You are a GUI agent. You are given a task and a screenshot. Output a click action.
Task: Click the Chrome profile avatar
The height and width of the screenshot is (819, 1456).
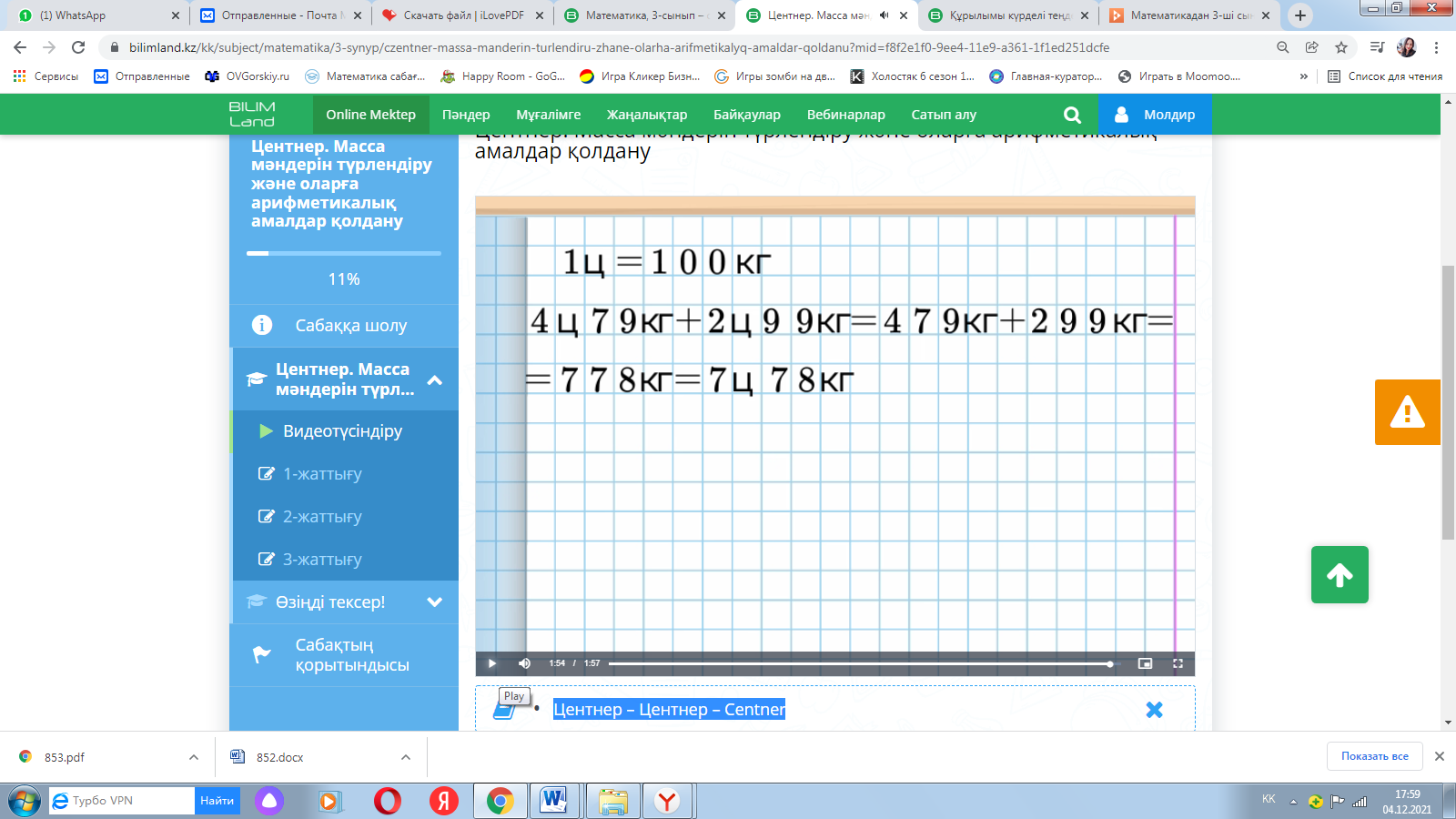coord(1407,47)
